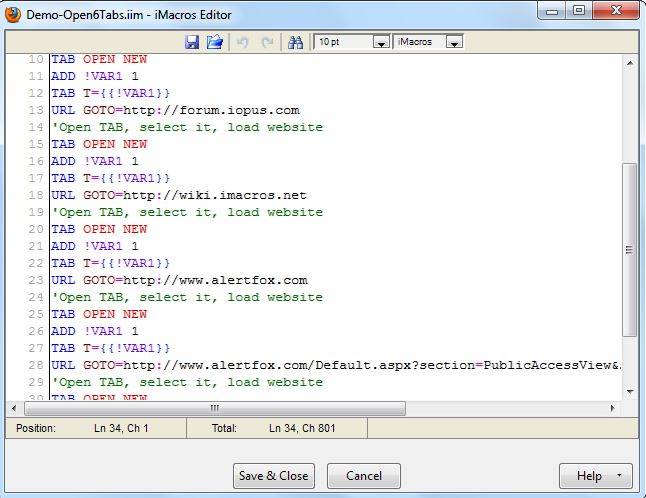The image size is (646, 498).
Task: Click the Redo arrow icon
Action: (267, 42)
